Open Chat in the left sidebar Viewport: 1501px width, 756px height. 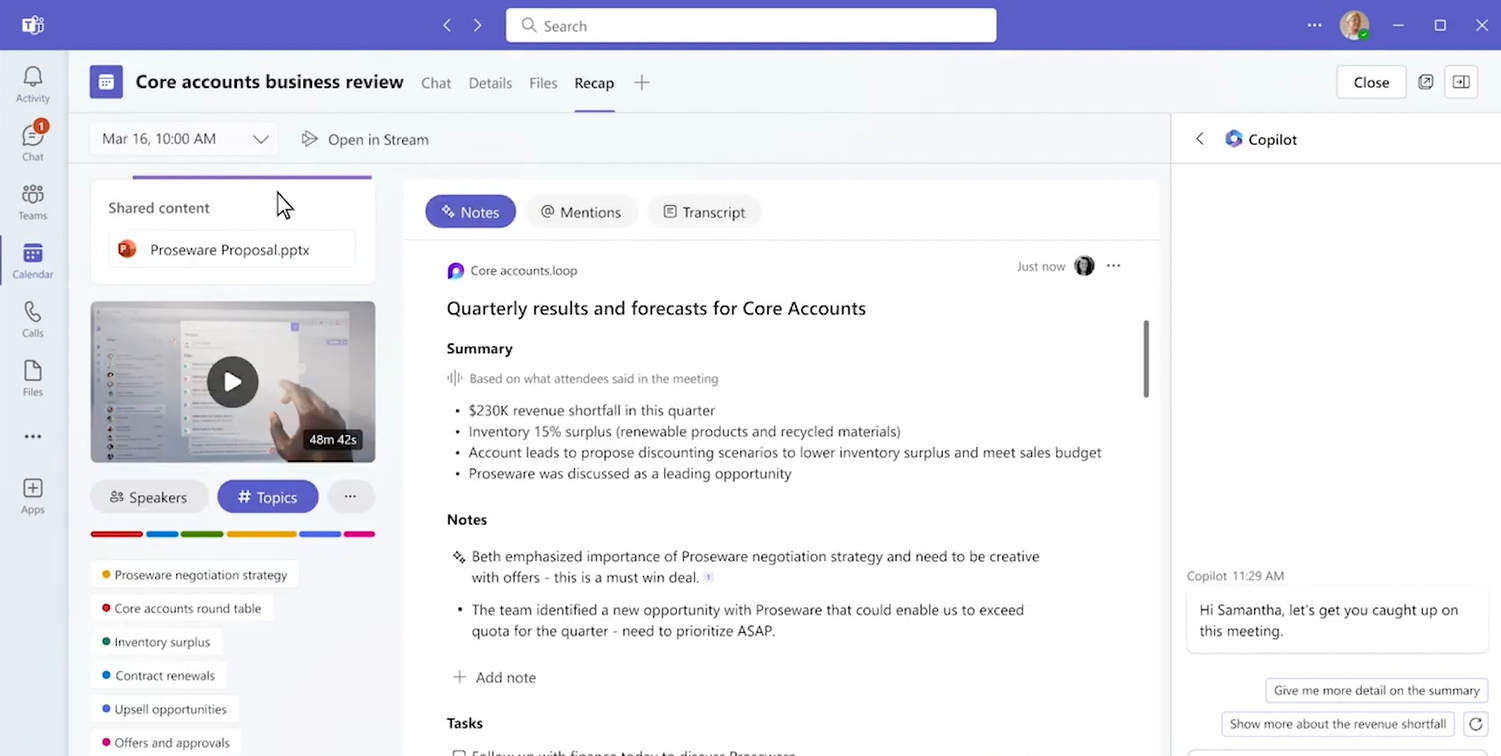pyautogui.click(x=32, y=142)
